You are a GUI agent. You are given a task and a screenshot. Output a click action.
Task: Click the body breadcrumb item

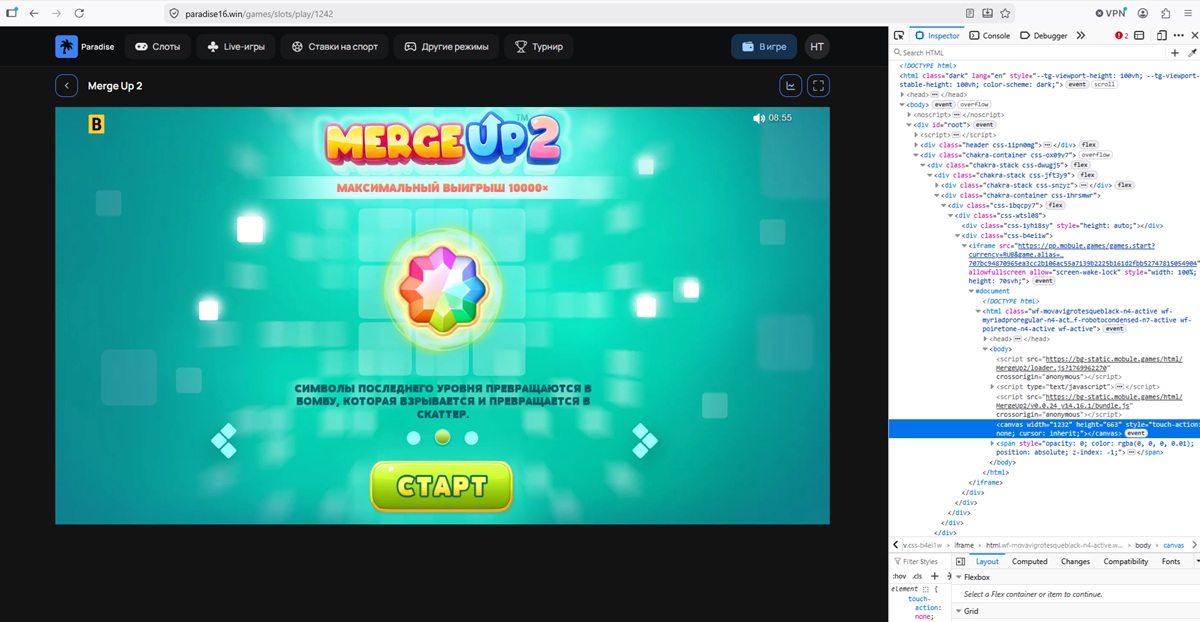[1143, 545]
